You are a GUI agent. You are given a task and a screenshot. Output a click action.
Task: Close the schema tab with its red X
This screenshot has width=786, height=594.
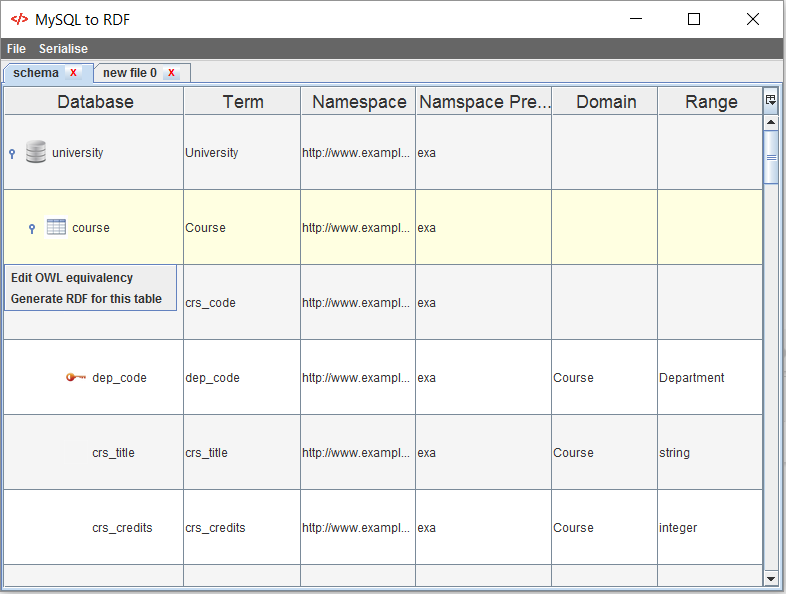[73, 73]
